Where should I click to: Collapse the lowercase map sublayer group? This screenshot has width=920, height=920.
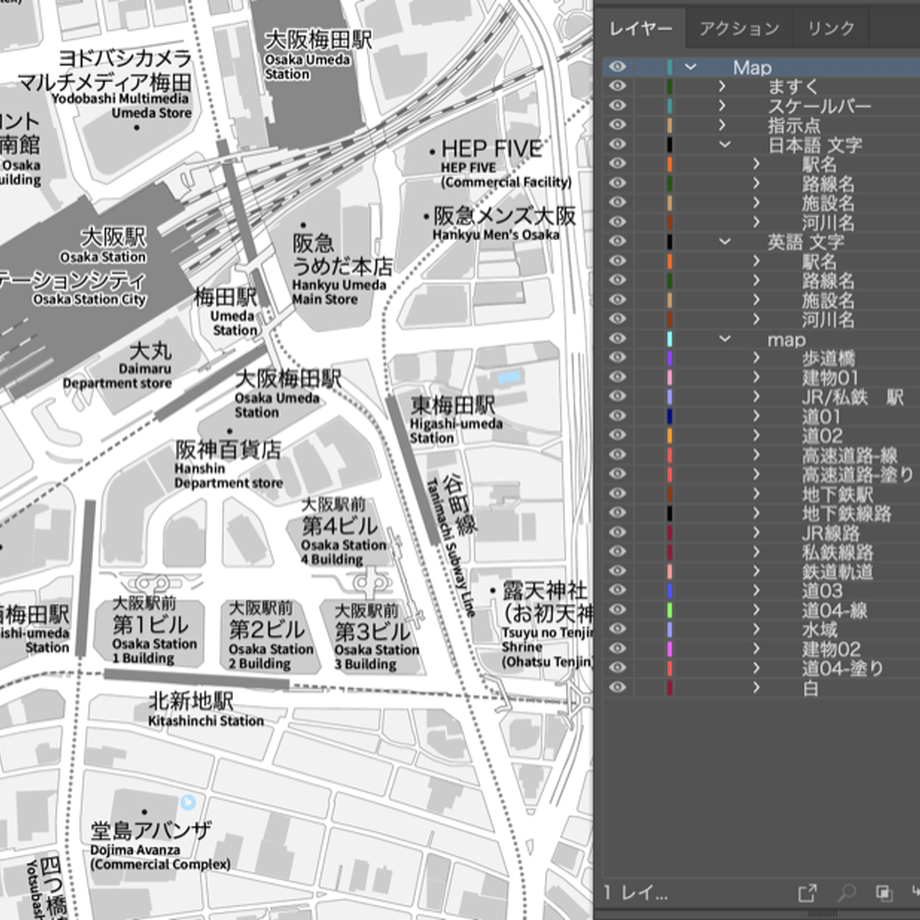[725, 339]
